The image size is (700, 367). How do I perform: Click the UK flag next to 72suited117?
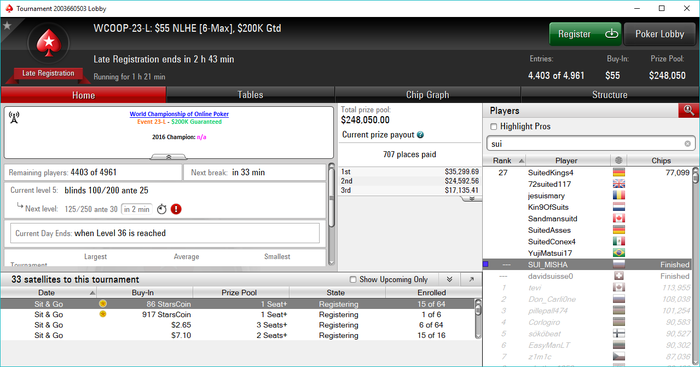[x=619, y=184]
